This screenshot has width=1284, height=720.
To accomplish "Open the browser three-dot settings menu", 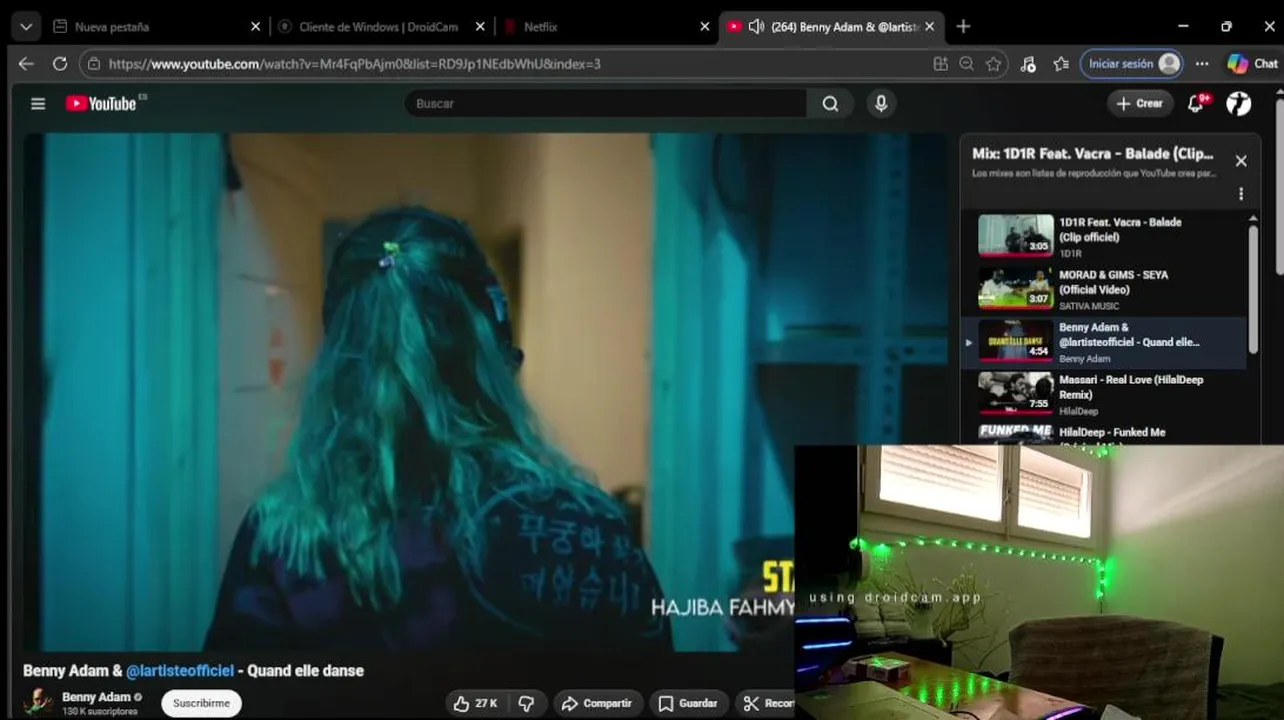I will pos(1202,63).
